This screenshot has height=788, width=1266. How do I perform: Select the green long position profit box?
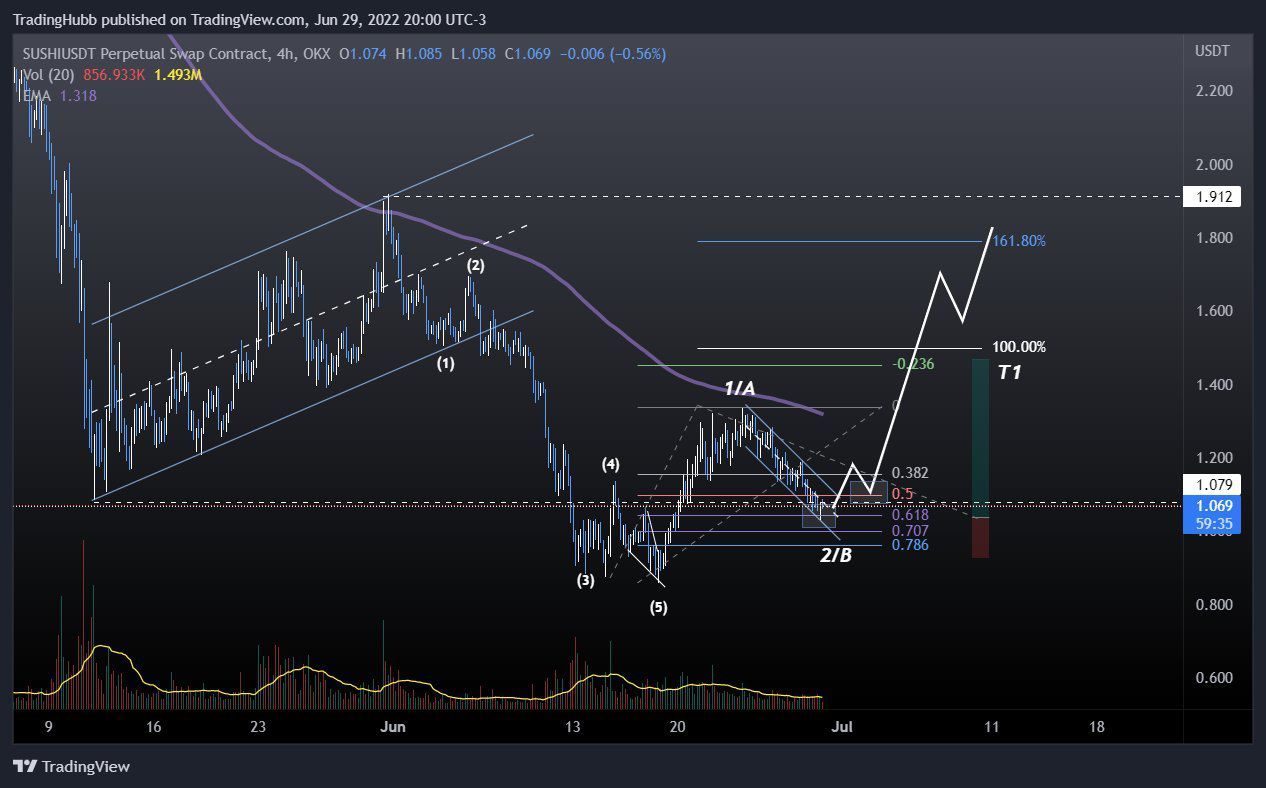tap(980, 438)
